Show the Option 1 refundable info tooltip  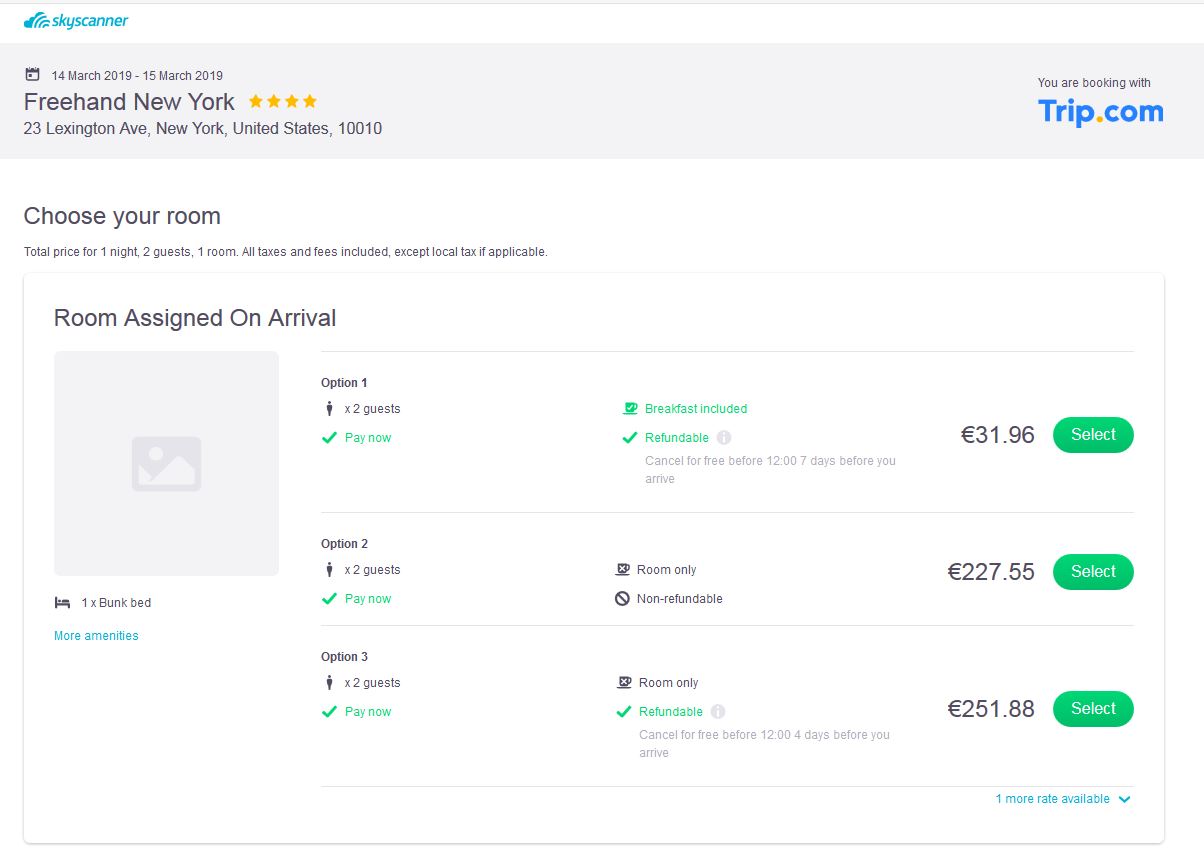[724, 438]
